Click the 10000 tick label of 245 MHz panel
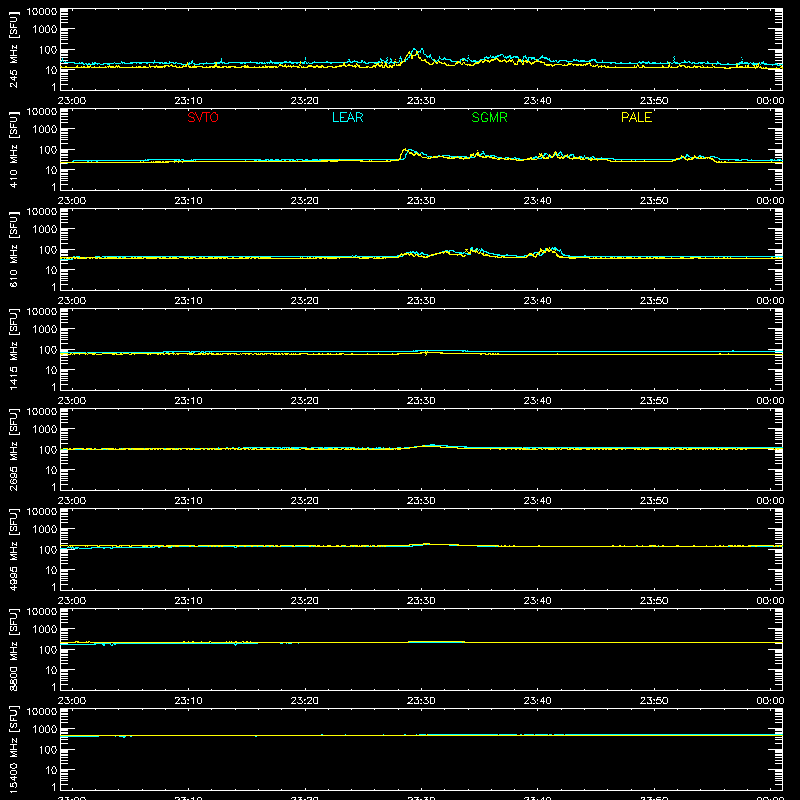Viewport: 800px width, 800px height. point(42,12)
